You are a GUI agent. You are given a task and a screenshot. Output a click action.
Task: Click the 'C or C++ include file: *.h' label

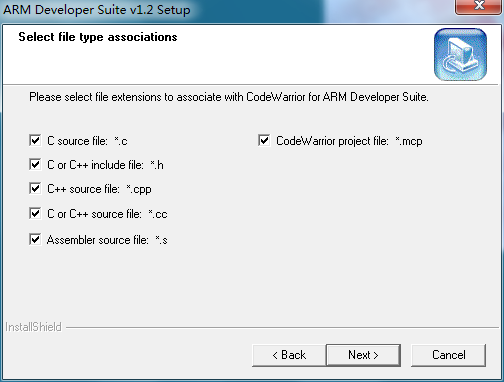105,165
